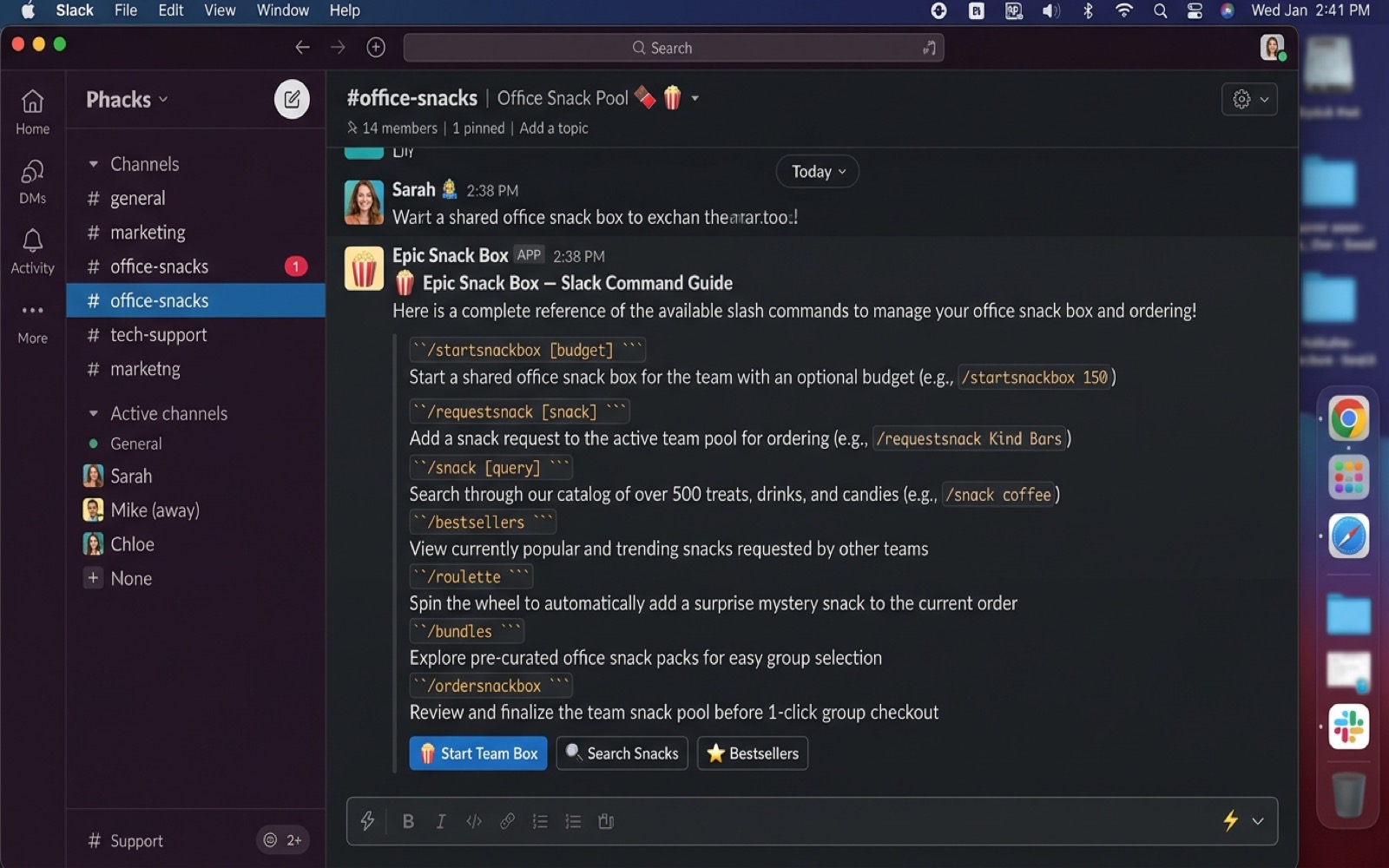
Task: Expand send options chevron in composer
Action: click(x=1257, y=821)
